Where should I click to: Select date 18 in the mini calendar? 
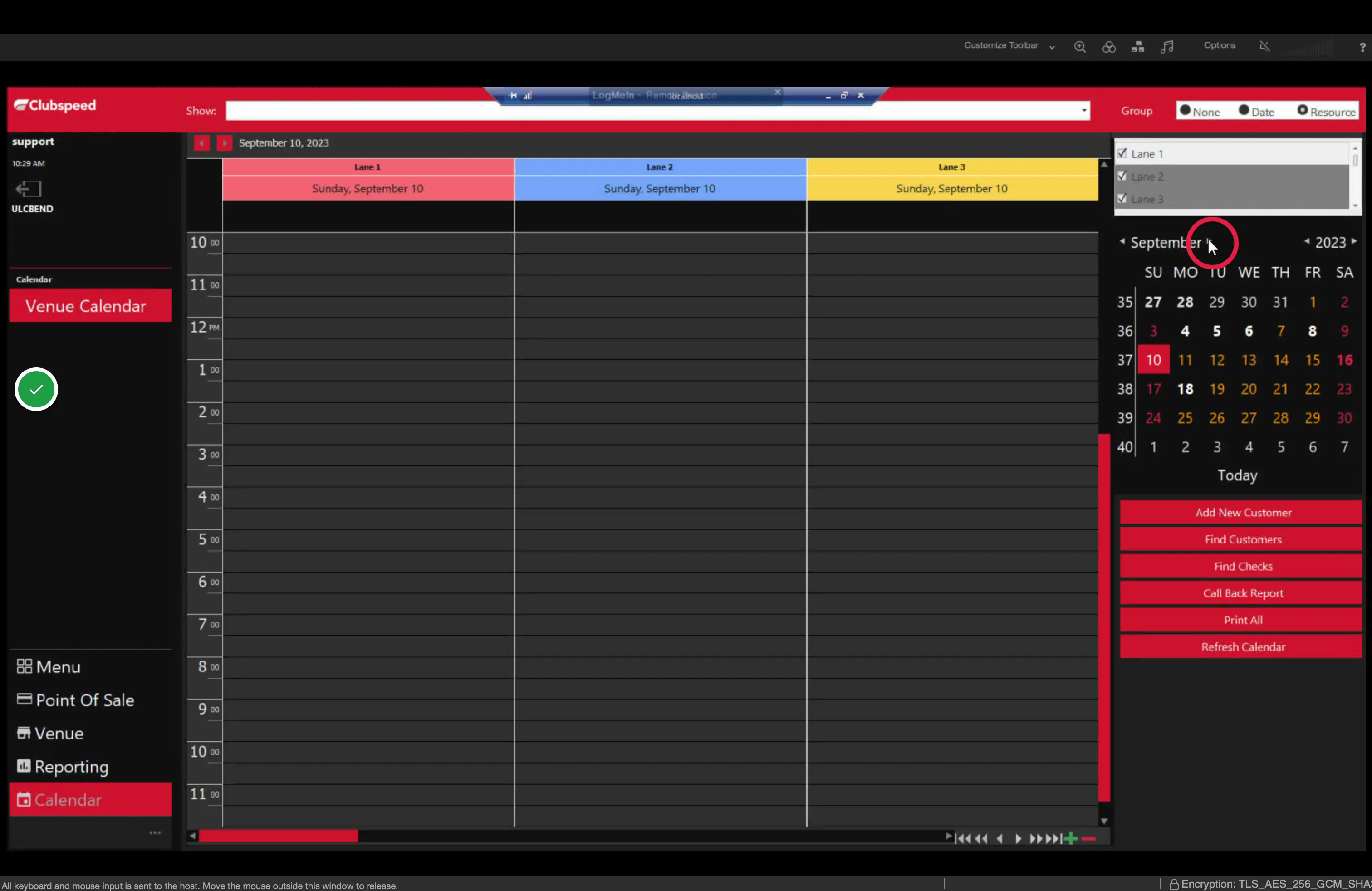1185,389
